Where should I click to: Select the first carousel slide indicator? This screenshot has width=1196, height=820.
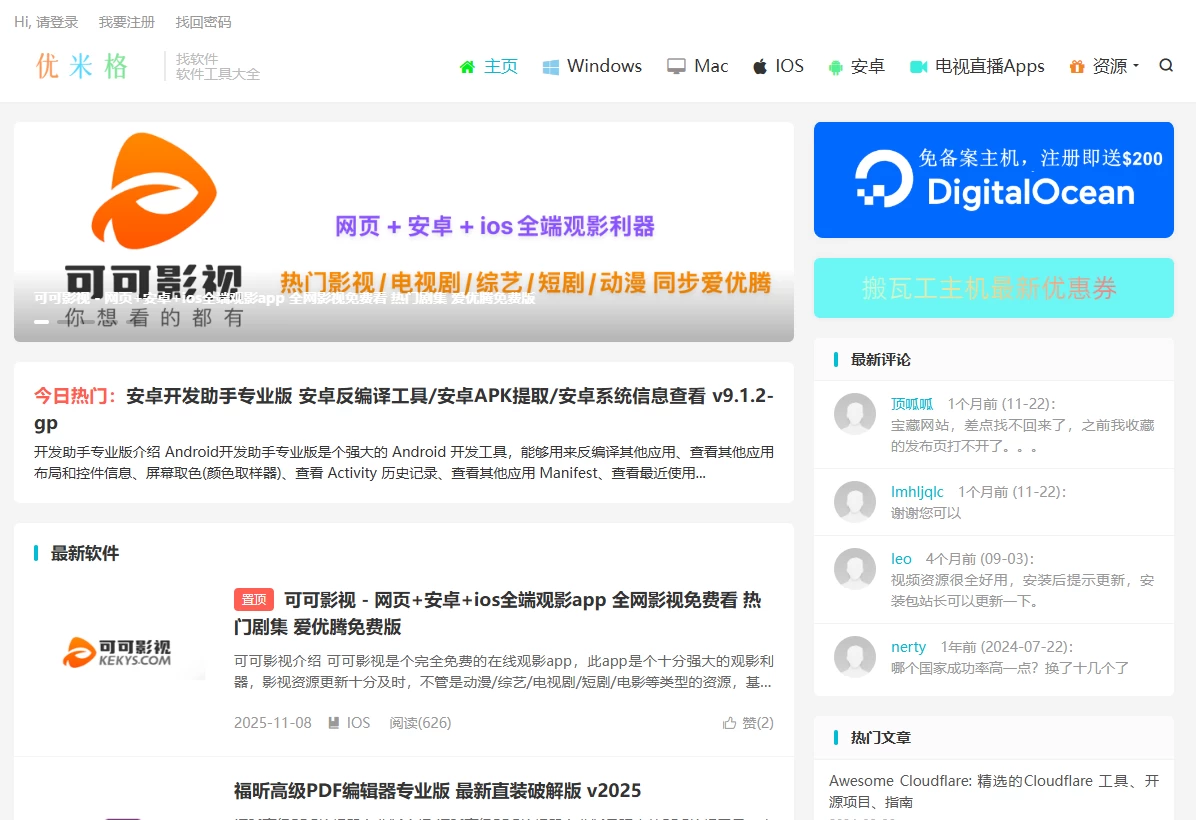point(41,322)
